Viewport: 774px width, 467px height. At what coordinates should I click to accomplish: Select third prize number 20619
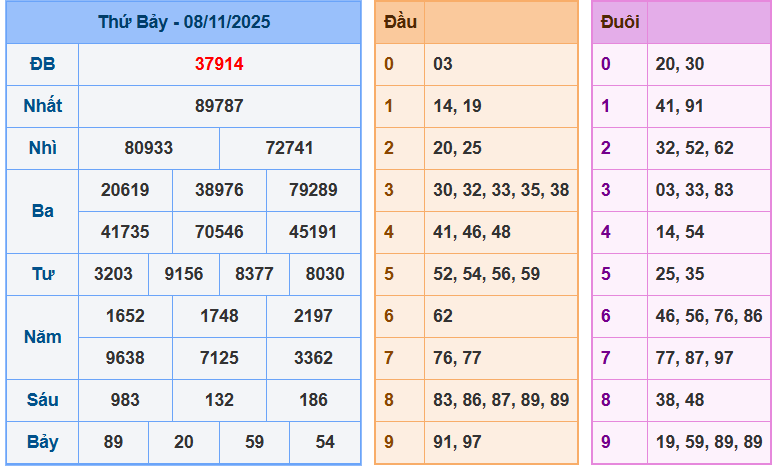[125, 190]
